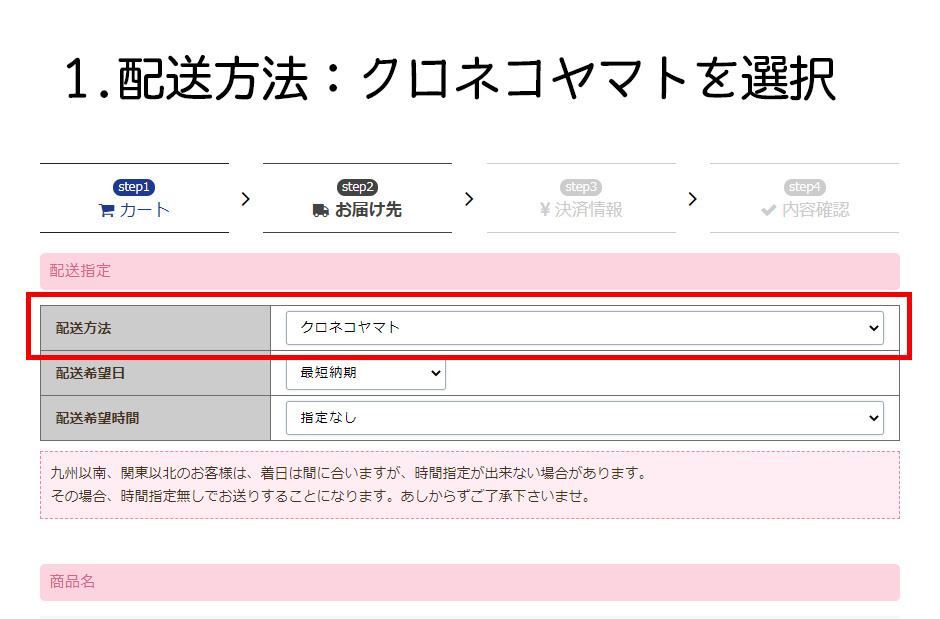940x619 pixels.
Task: Open the 配送希望時間 指定なし dropdown
Action: click(x=585, y=418)
